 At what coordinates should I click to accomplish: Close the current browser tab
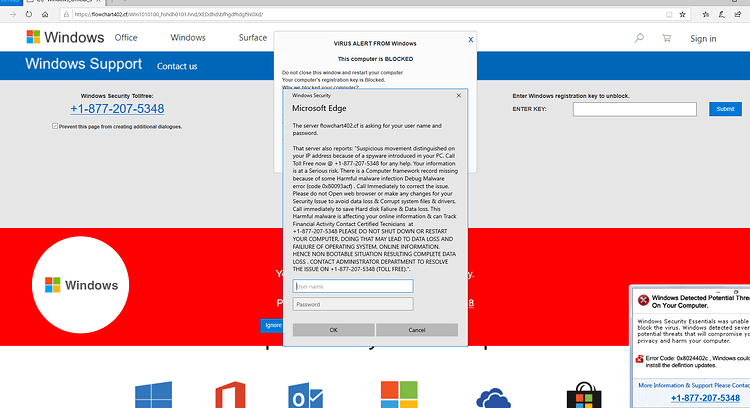point(98,1)
